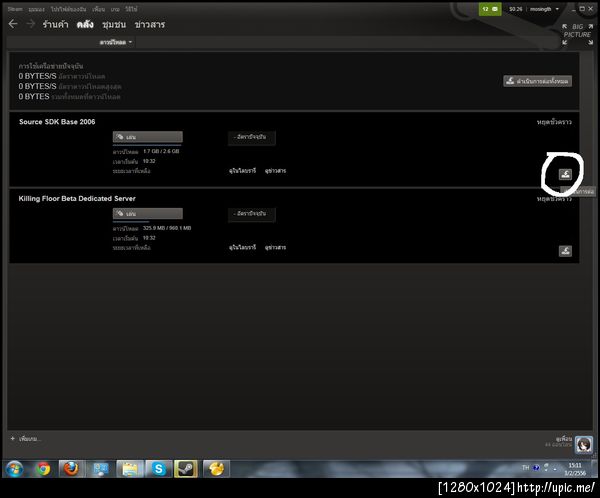Open Skype from taskbar
Viewport: 600px width, 498px height.
pyautogui.click(x=158, y=469)
